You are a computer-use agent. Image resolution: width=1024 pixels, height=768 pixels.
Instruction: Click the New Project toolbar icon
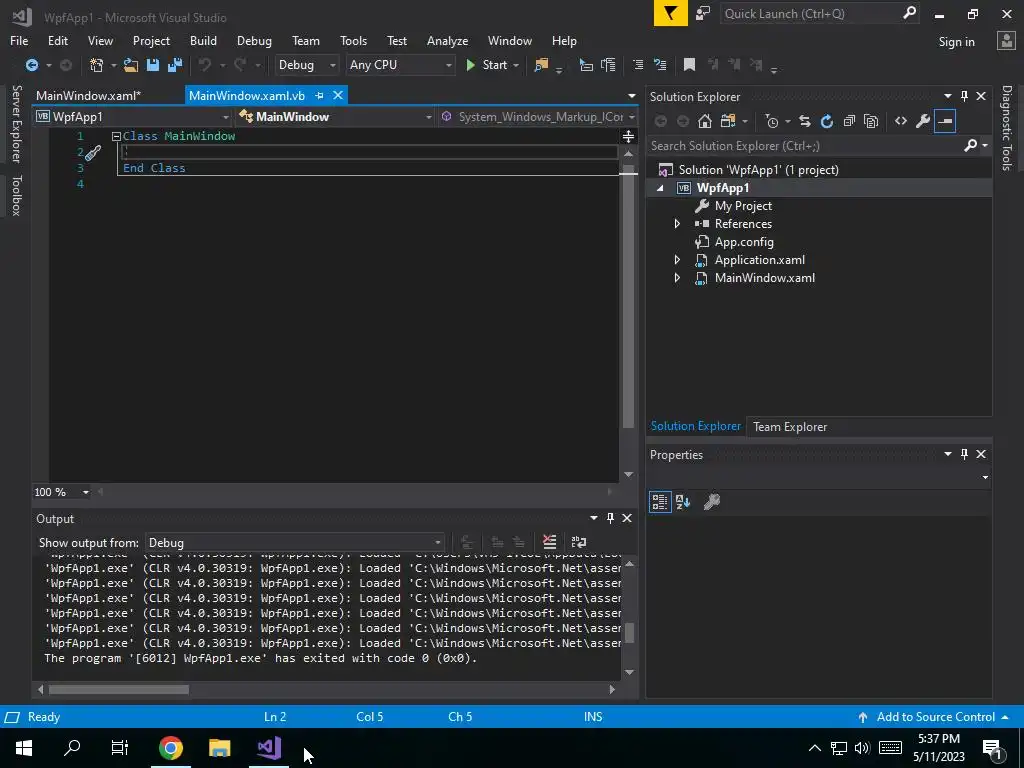97,65
